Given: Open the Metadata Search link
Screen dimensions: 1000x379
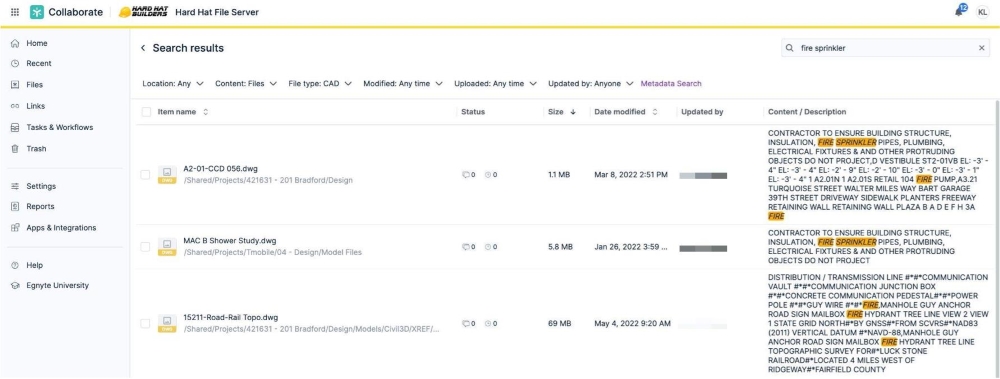Looking at the screenshot, I should tap(671, 84).
